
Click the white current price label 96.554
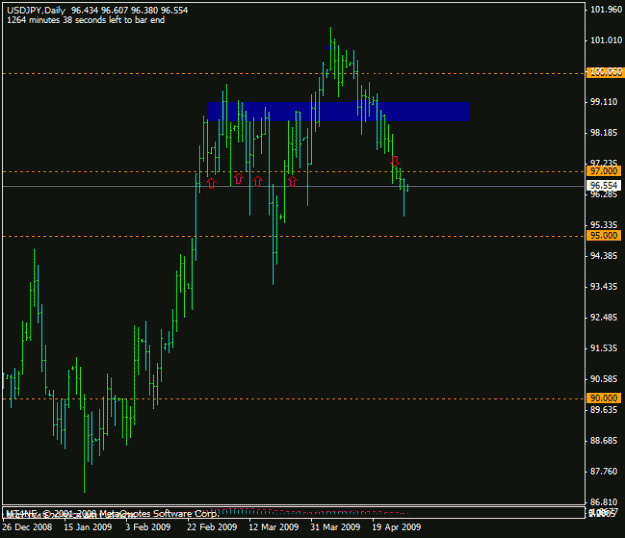(603, 185)
